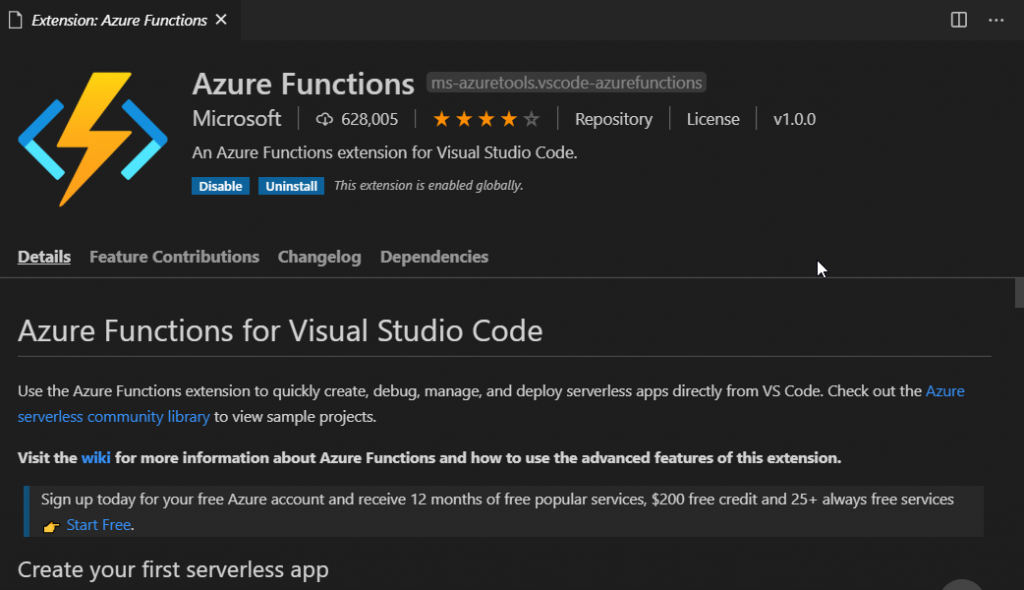The width and height of the screenshot is (1024, 590).
Task: Click the 'This extension is enabled globally.' status text
Action: point(428,186)
